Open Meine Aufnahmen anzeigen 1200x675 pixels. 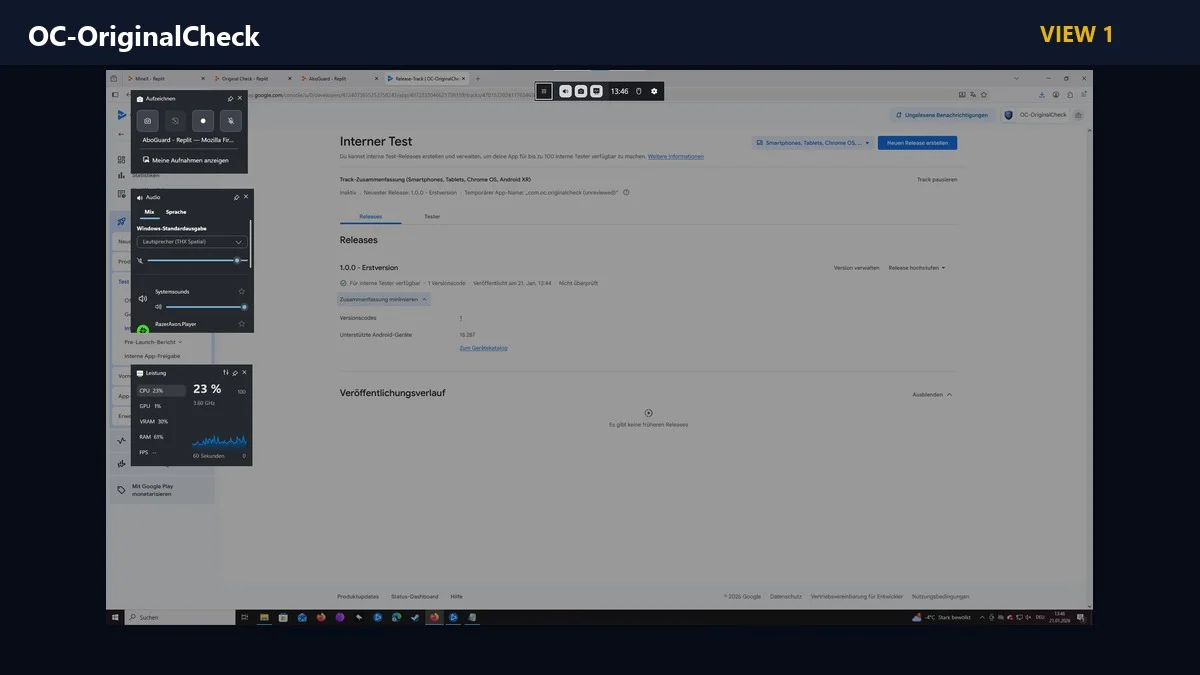186,160
